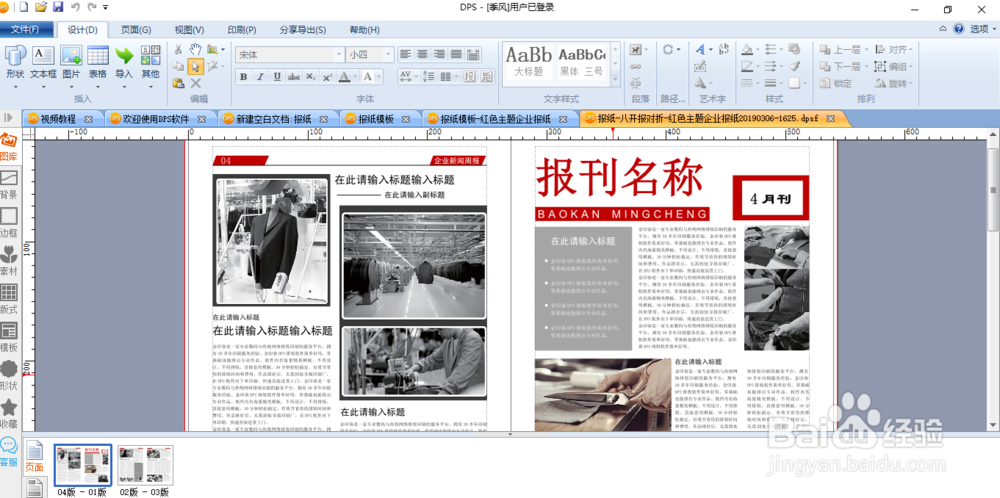Delete using the X icon in 编辑
Image resolution: width=1000 pixels, height=498 pixels.
point(196,83)
